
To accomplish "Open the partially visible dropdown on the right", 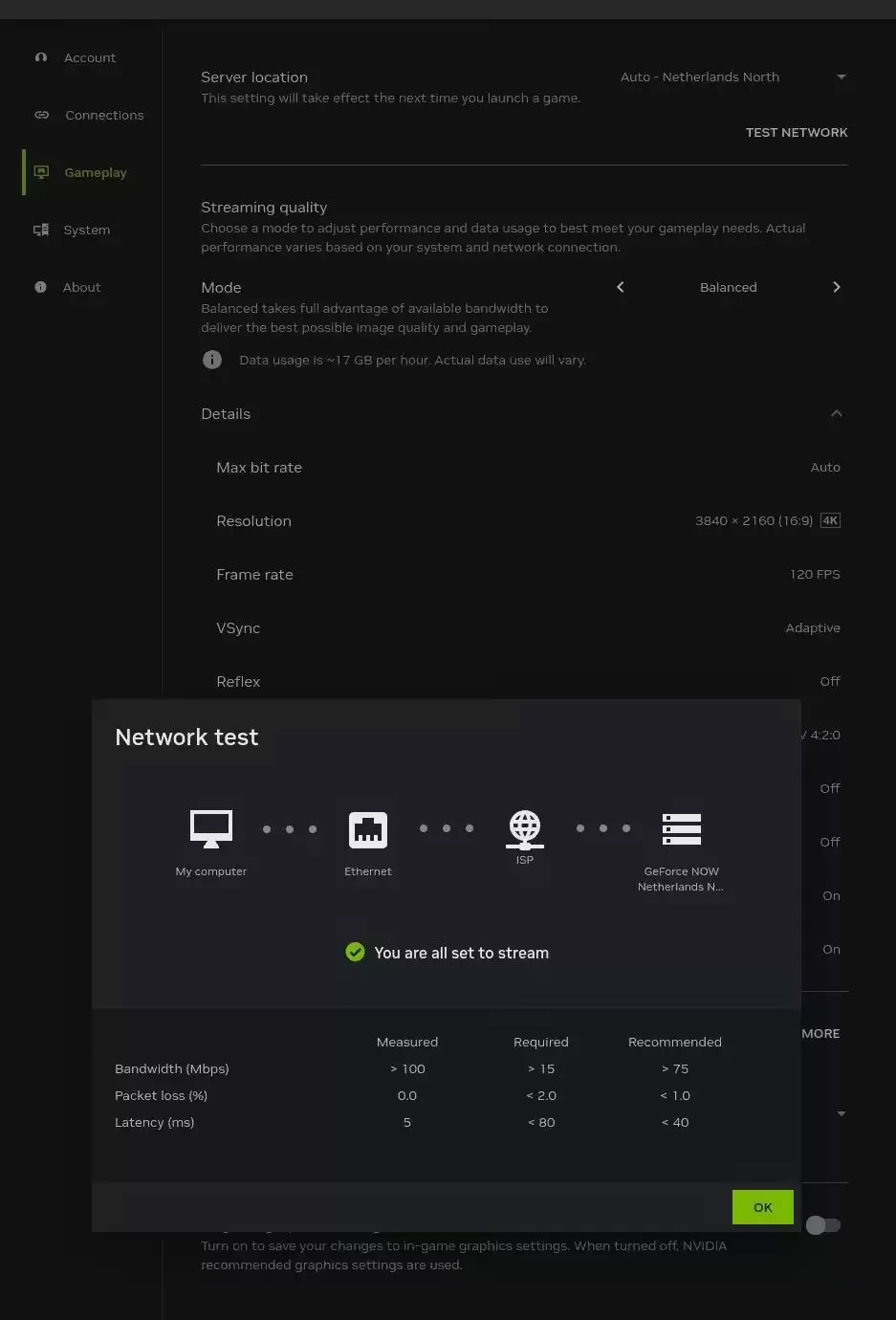I will [841, 1113].
